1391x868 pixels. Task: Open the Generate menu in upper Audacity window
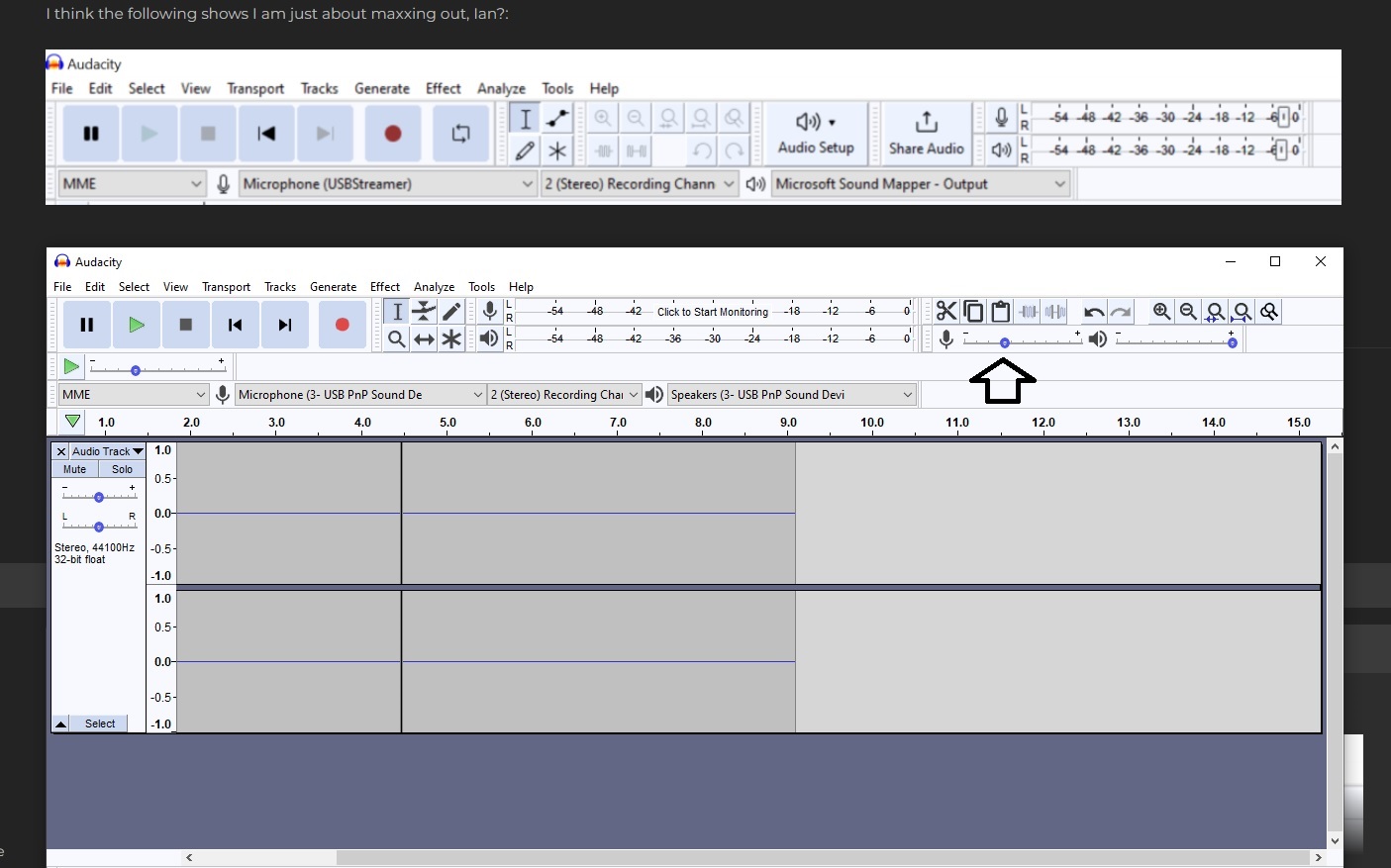point(382,88)
